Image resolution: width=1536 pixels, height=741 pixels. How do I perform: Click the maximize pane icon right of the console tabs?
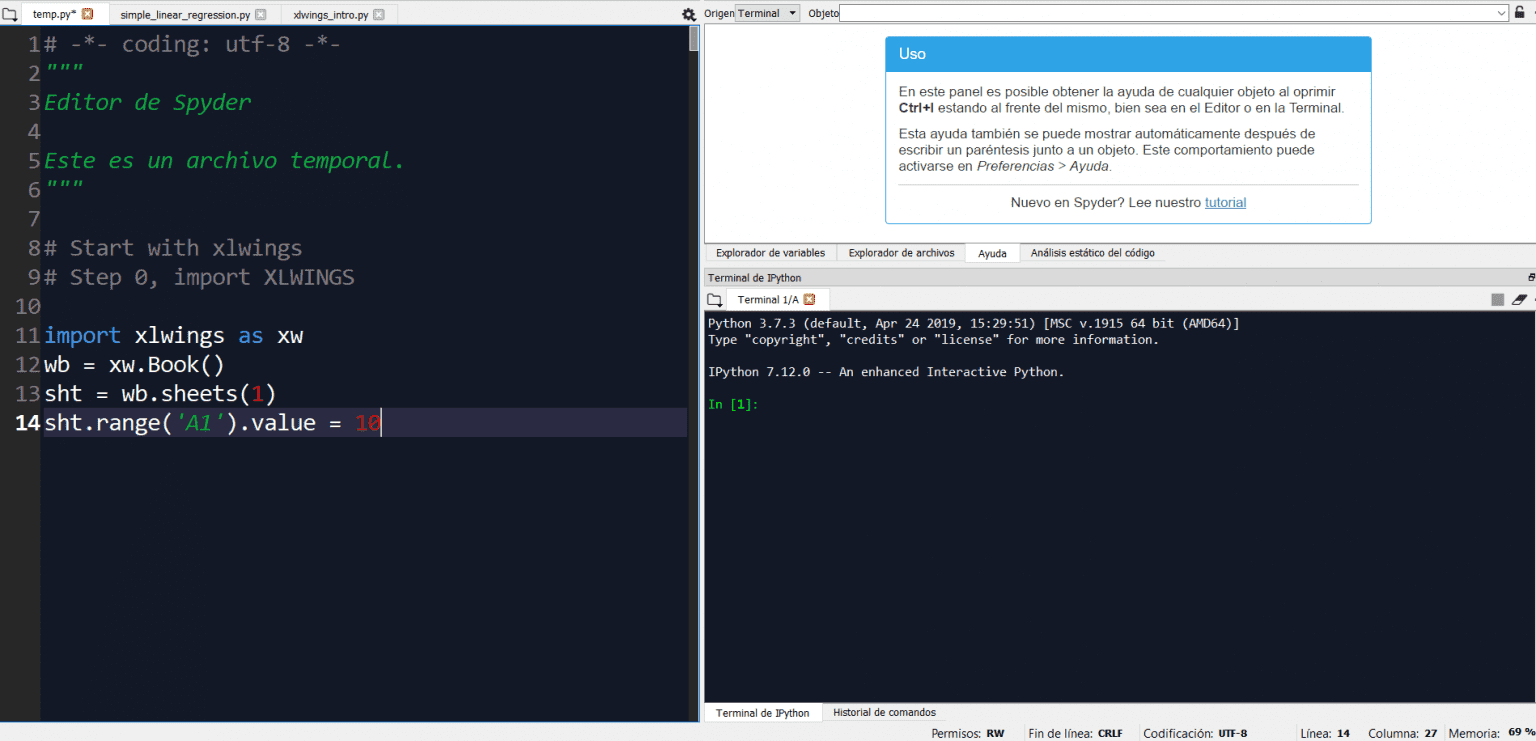(x=1497, y=299)
